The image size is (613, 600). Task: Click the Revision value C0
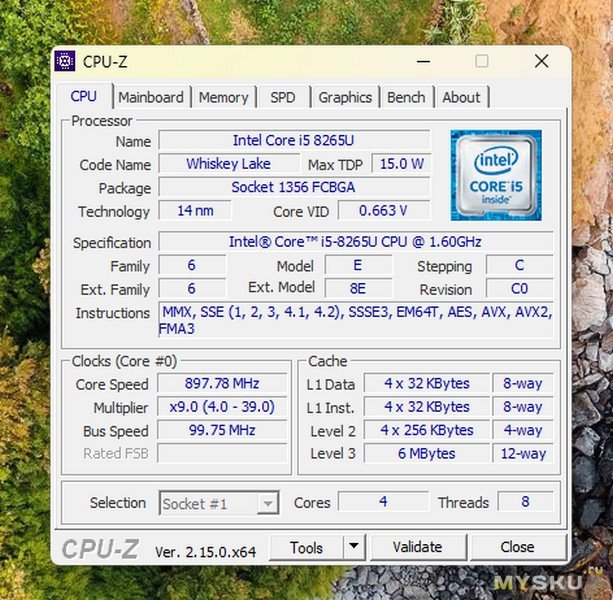tap(520, 289)
